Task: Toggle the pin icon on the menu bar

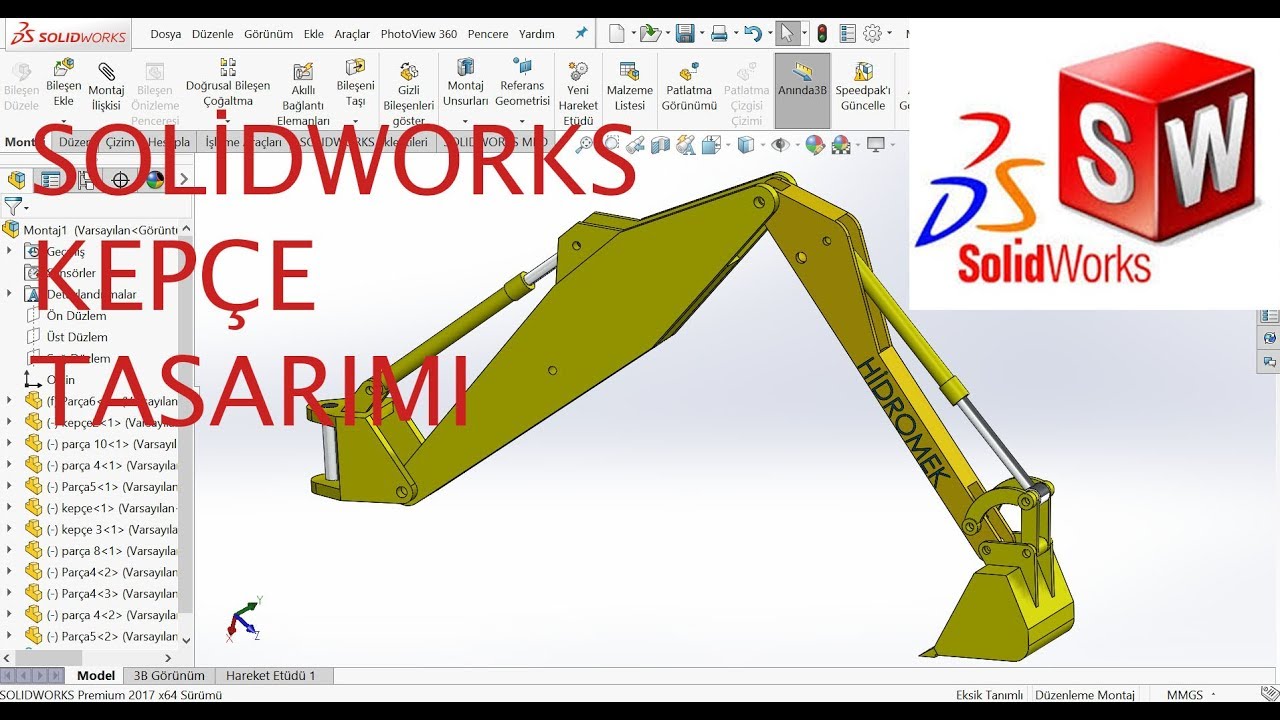Action: (581, 34)
